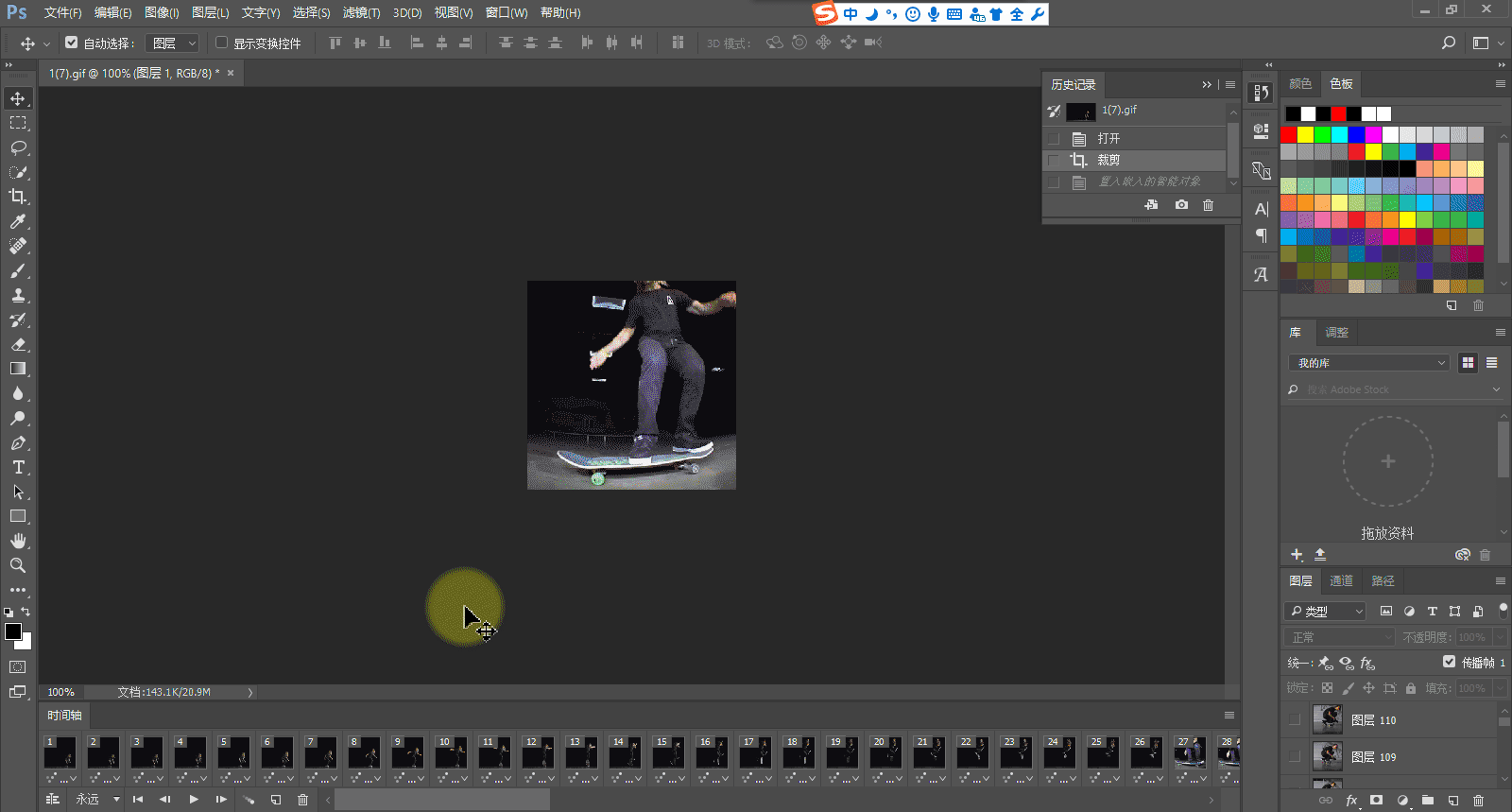Toggle visibility of 图层 110

click(1295, 720)
